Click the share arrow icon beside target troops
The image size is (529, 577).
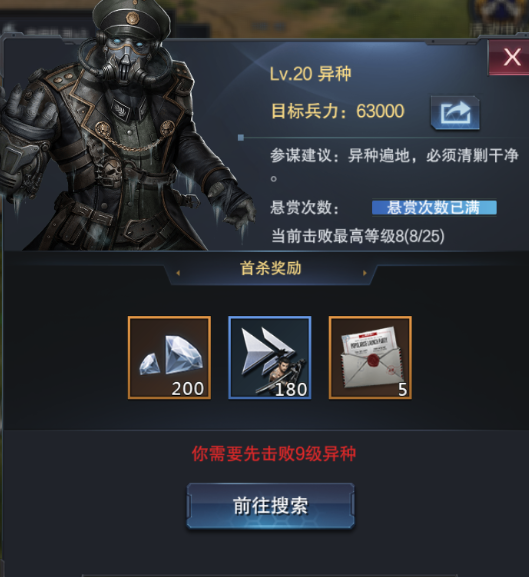pyautogui.click(x=455, y=113)
